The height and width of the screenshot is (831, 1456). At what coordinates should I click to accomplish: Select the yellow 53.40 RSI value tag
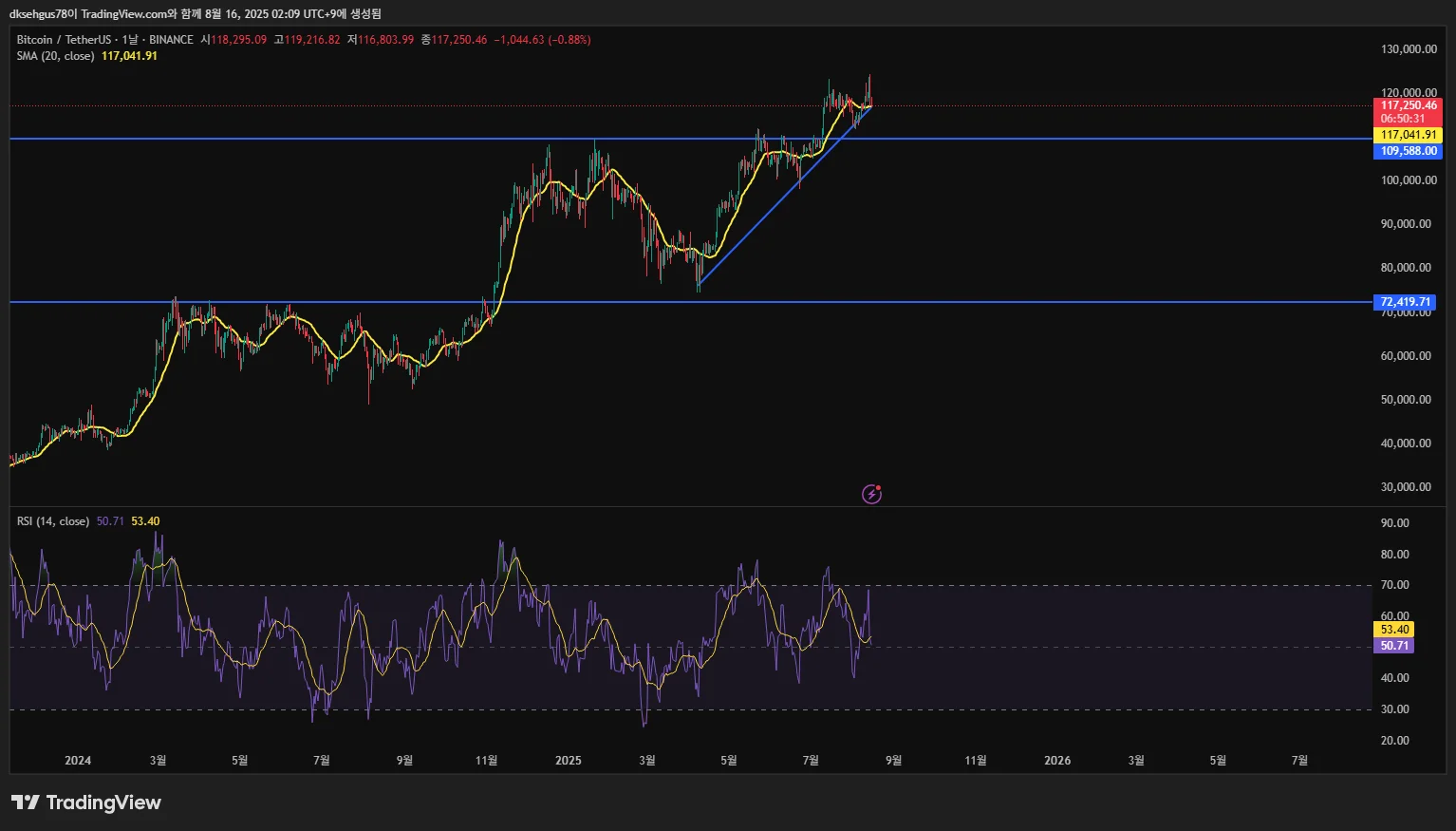(1393, 630)
